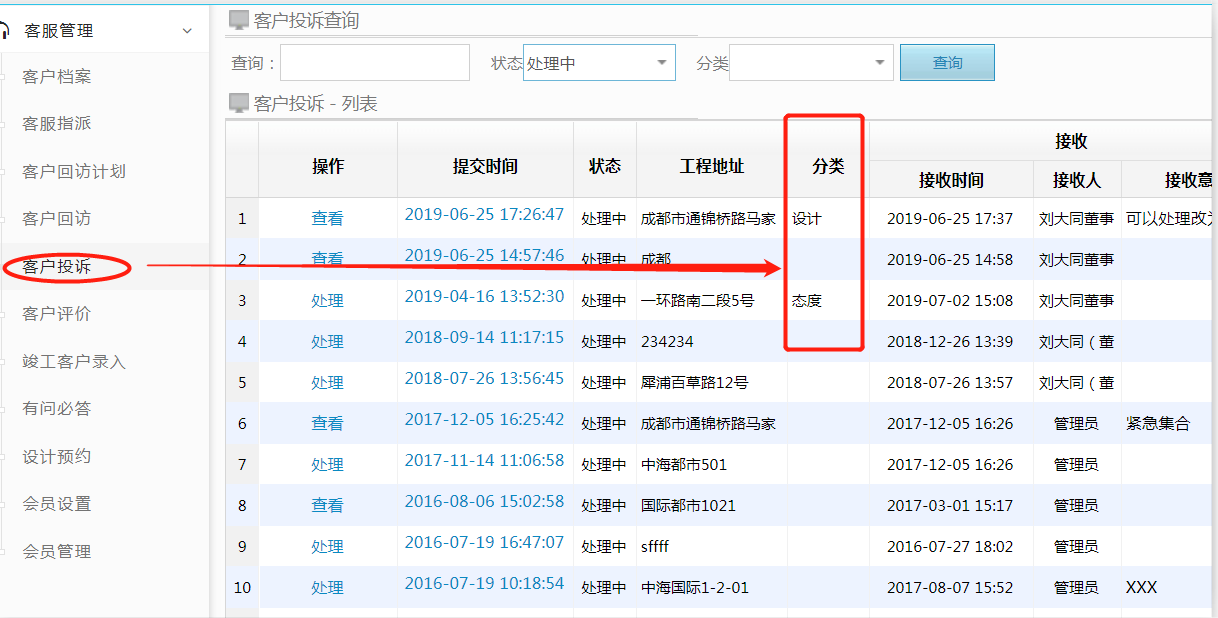
Task: Open 客户档案 in the sidebar
Action: [x=57, y=77]
